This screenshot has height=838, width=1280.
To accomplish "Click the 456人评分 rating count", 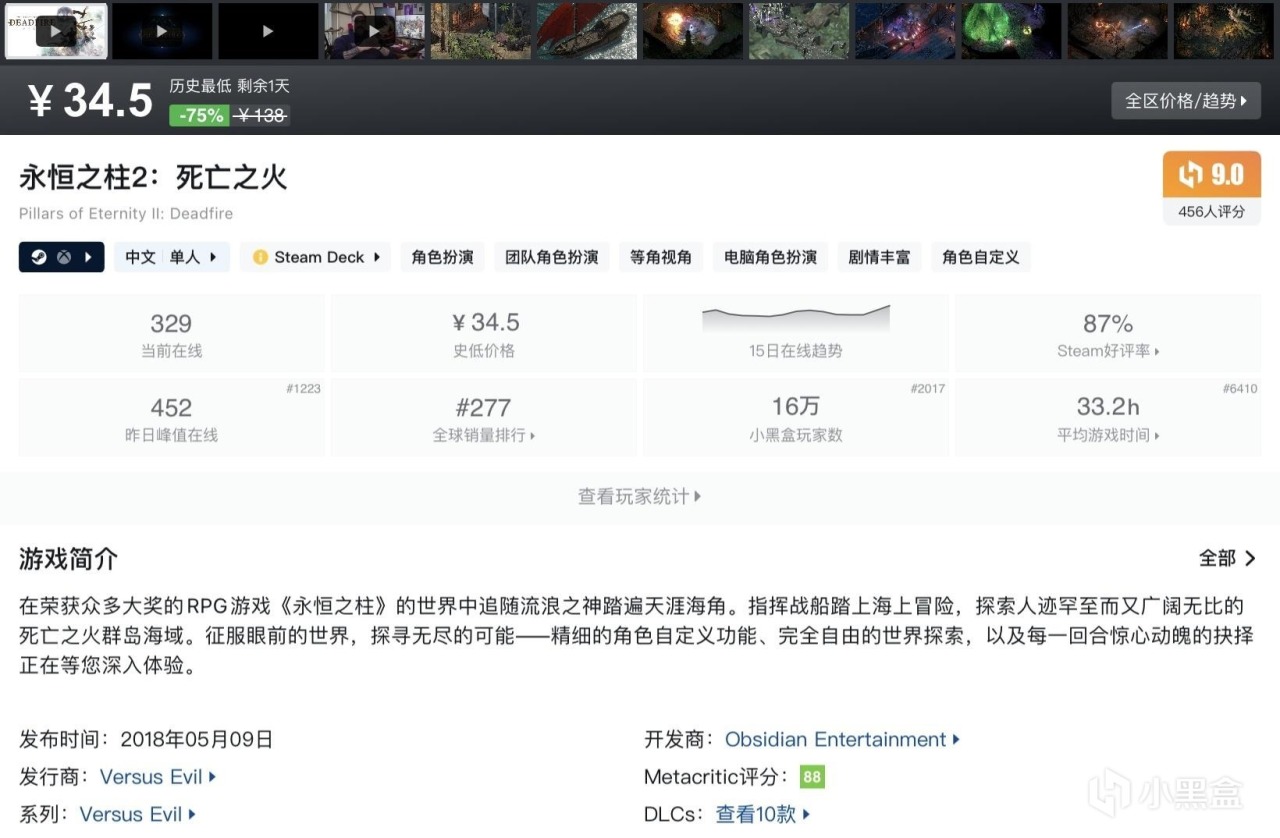I will 1211,212.
